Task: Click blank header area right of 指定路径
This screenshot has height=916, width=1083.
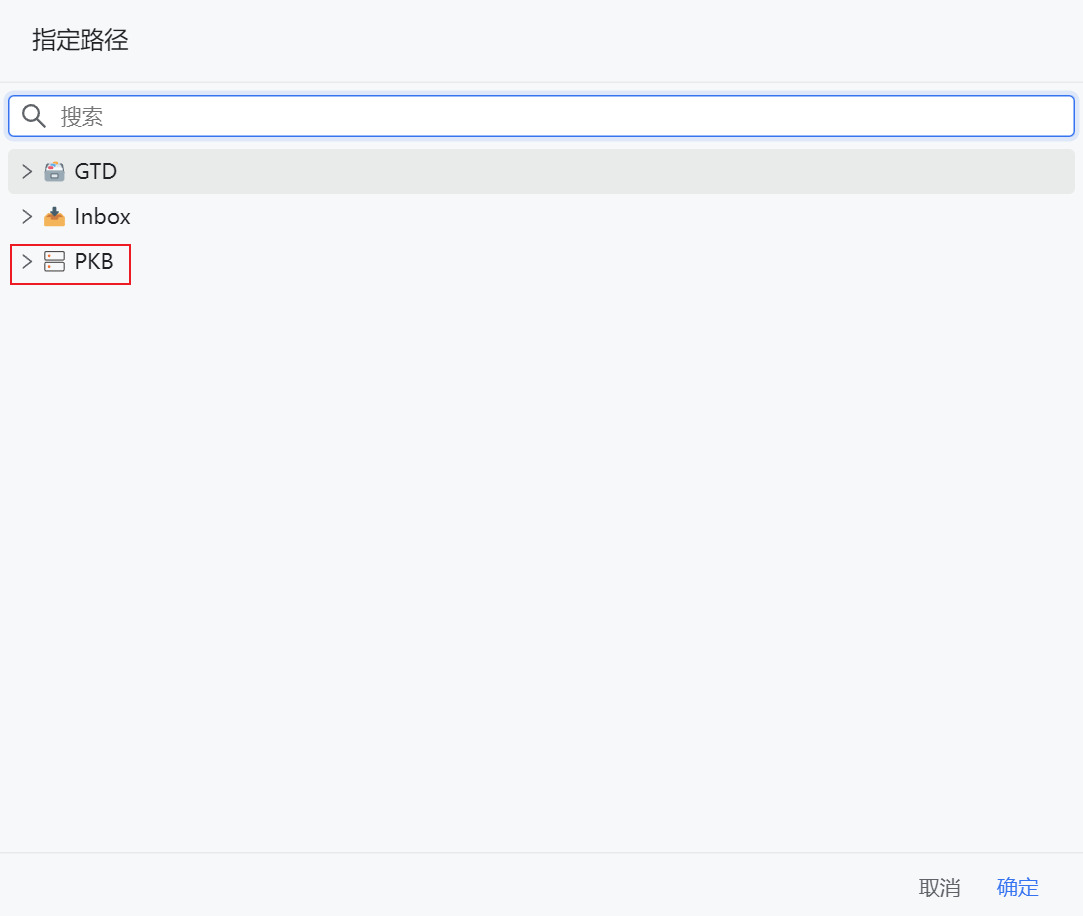Action: pos(600,41)
